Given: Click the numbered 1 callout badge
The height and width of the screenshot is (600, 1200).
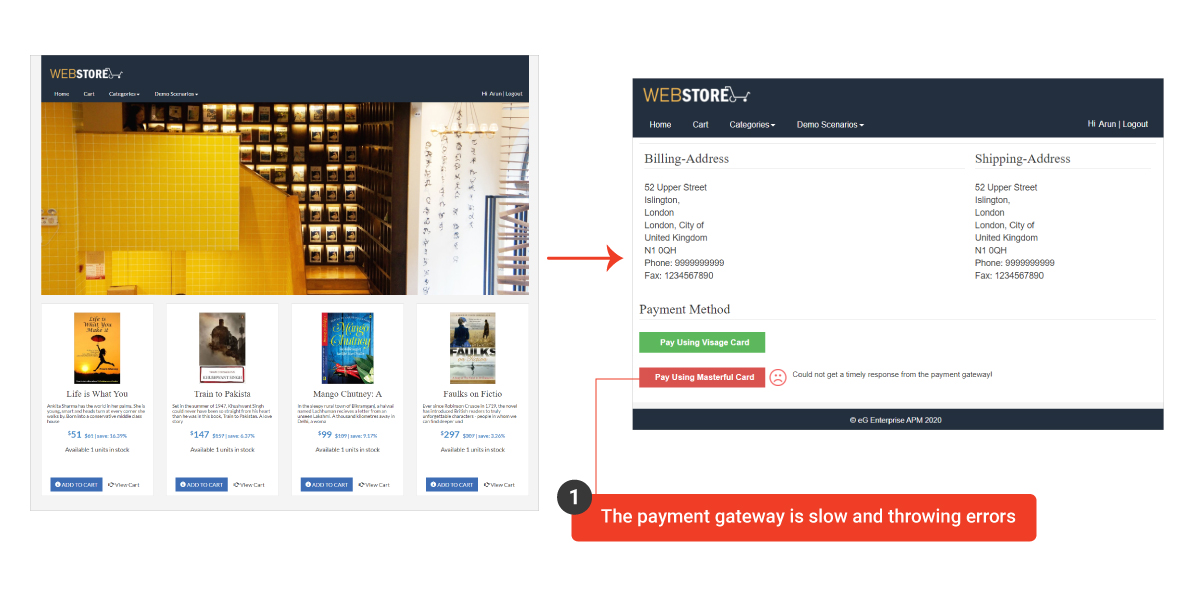Looking at the screenshot, I should [x=574, y=497].
